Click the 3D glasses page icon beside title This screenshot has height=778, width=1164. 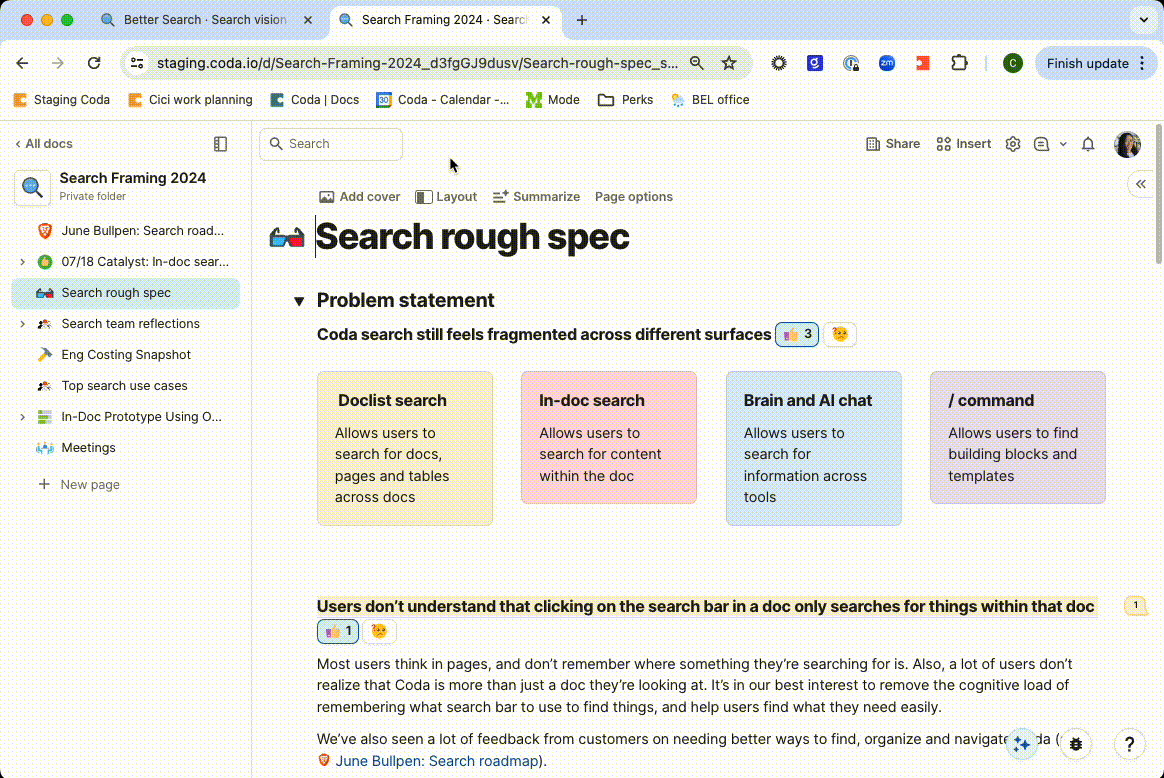(287, 238)
